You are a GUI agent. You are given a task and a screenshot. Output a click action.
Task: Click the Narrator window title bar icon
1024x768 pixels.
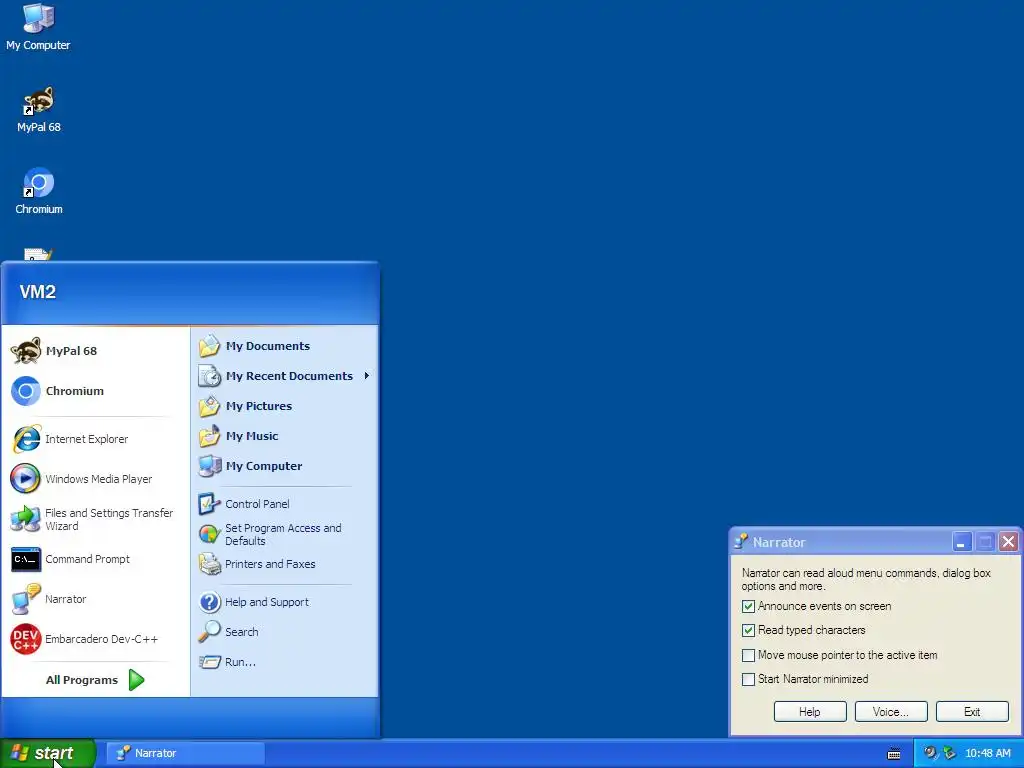point(741,541)
